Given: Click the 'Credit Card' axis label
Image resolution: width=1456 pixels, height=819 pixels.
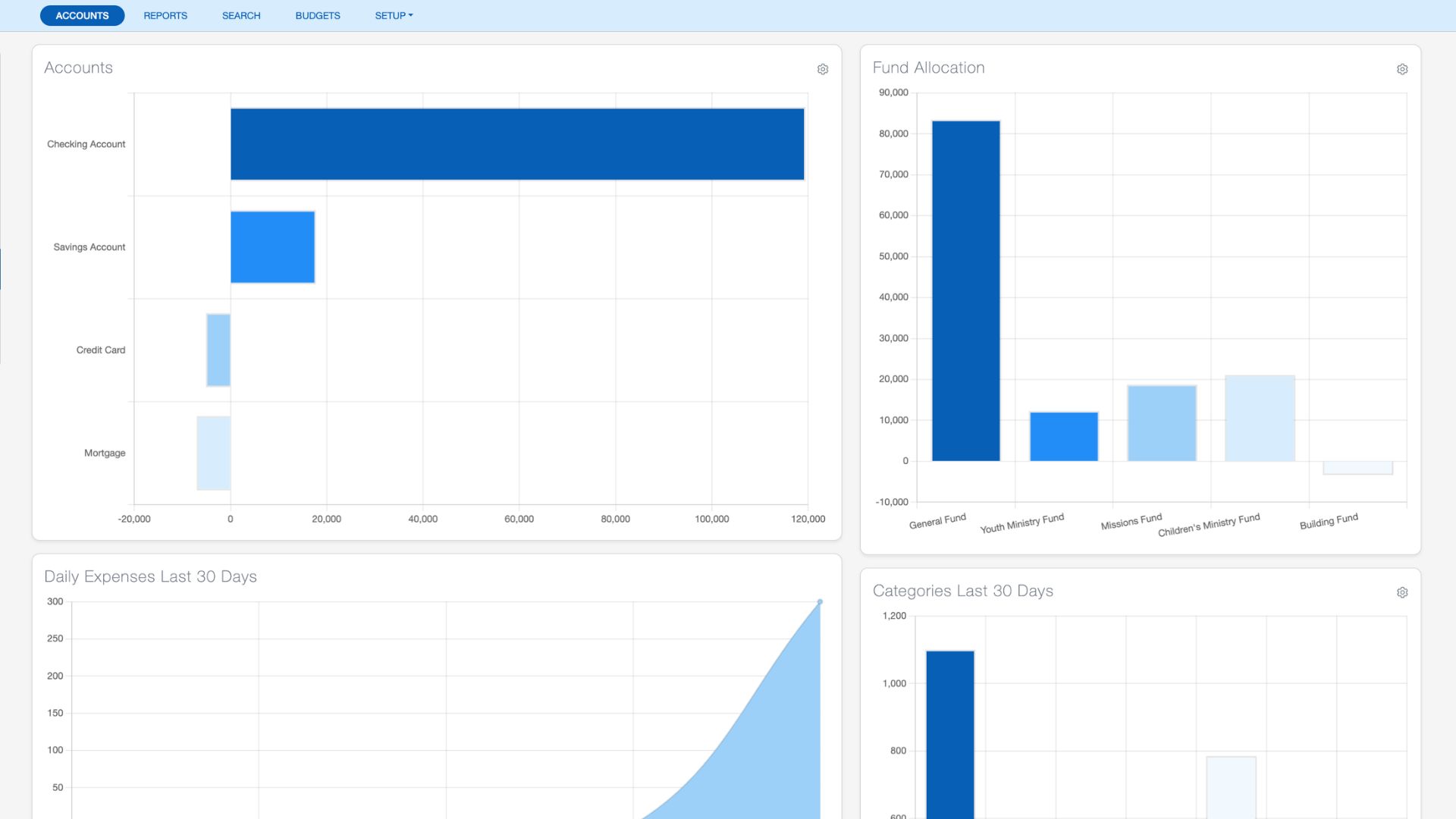Looking at the screenshot, I should (101, 350).
